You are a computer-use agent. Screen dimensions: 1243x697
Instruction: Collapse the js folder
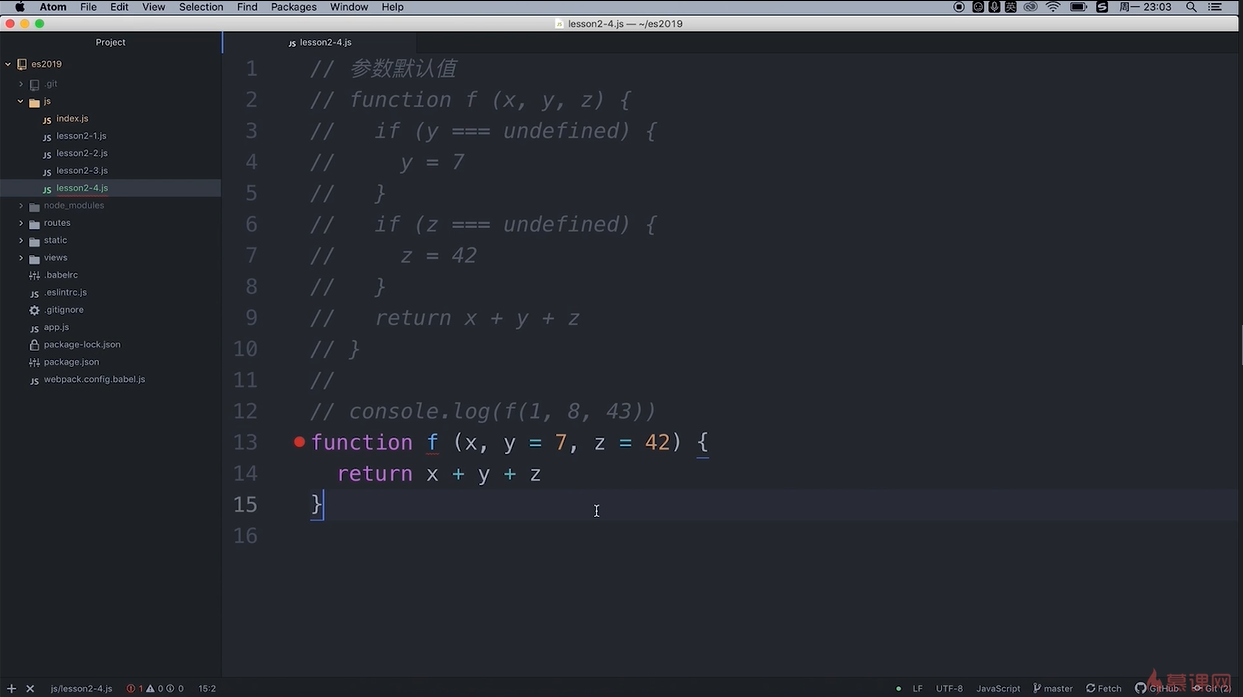pos(21,101)
